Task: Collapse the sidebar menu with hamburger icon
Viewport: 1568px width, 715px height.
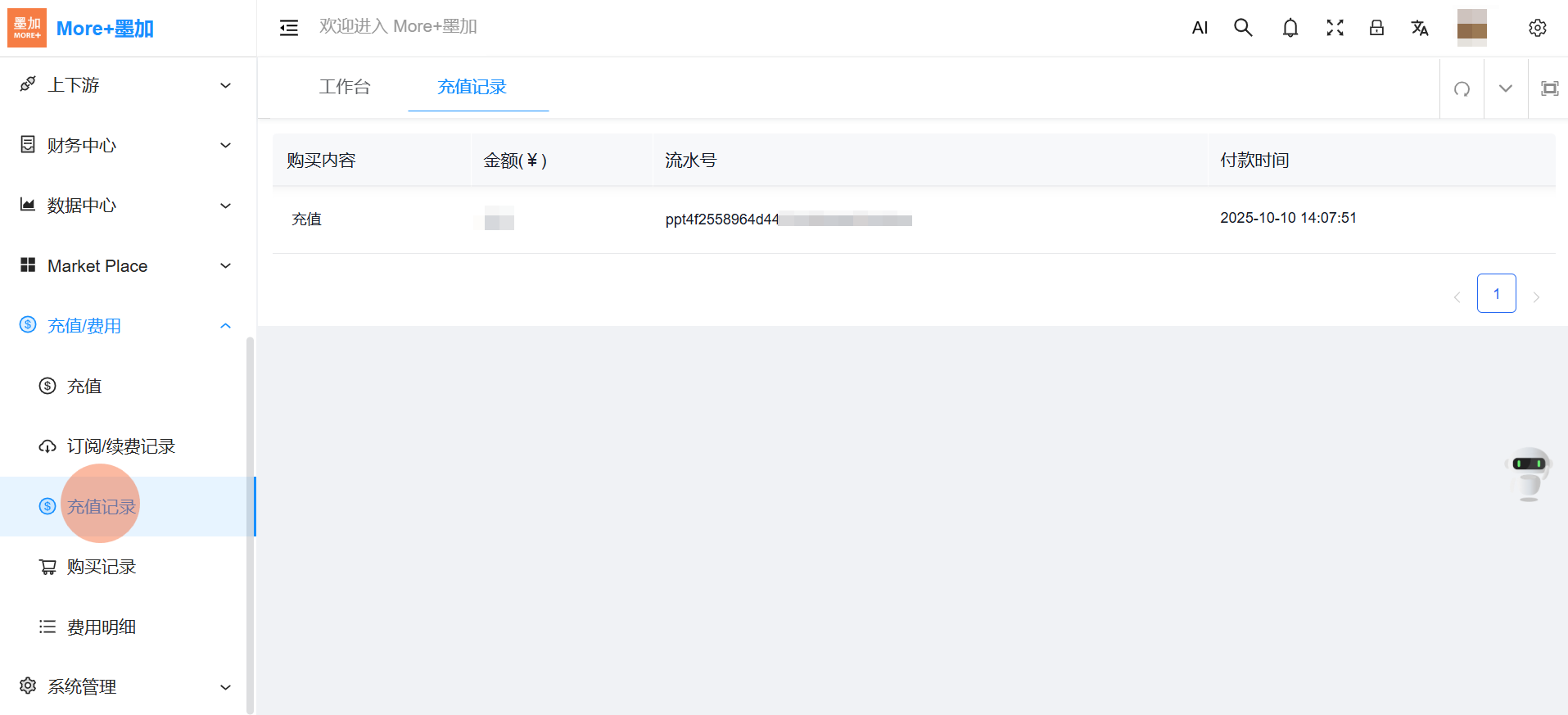Action: [289, 29]
